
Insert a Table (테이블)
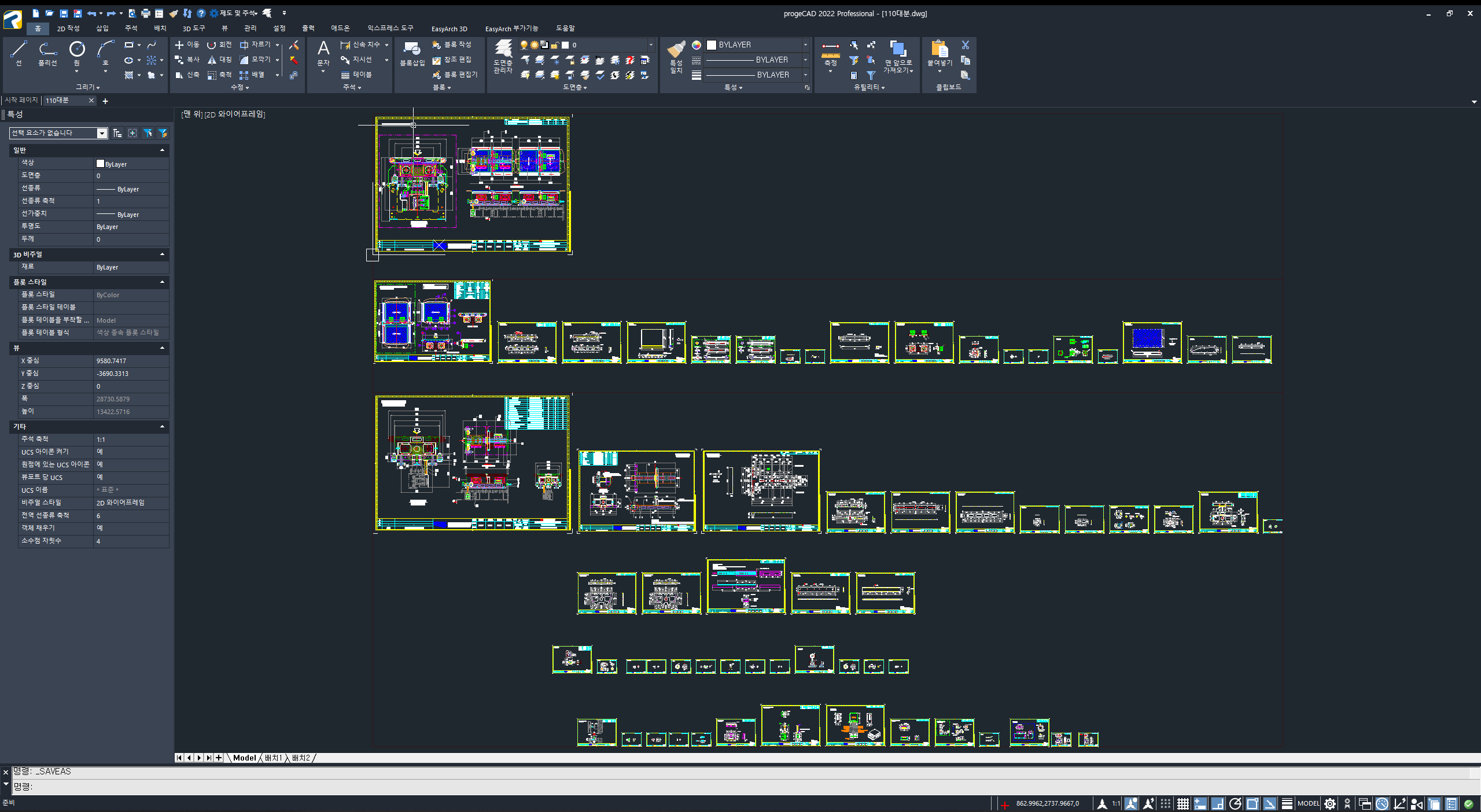[356, 75]
